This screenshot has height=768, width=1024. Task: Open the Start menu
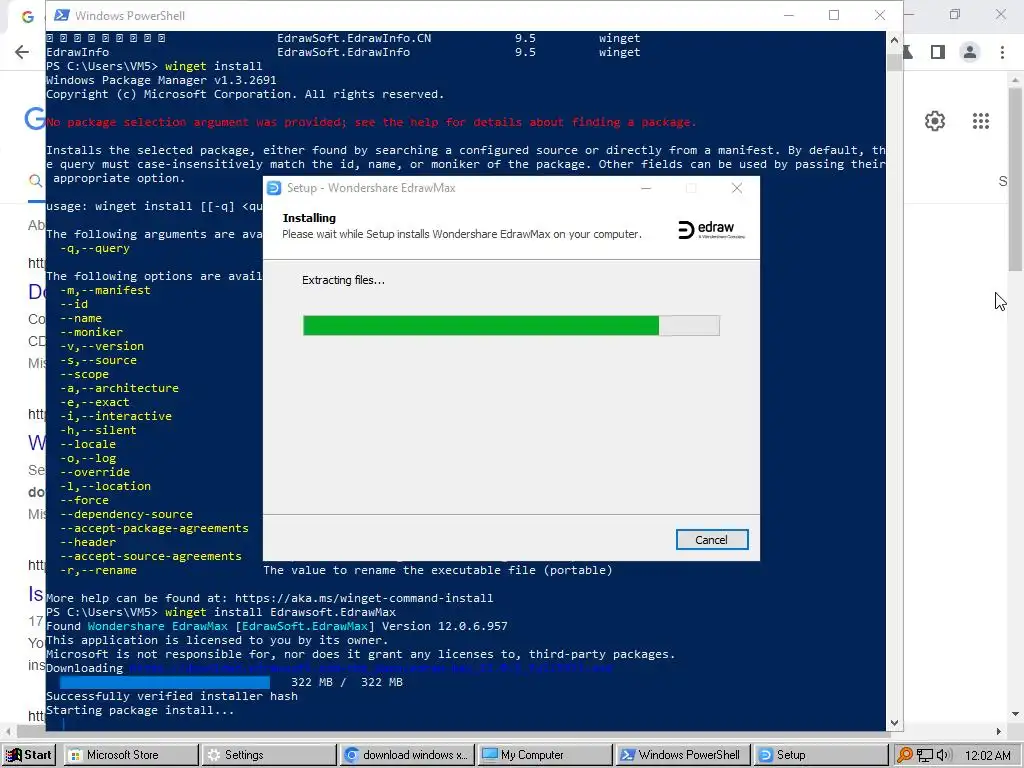pyautogui.click(x=29, y=755)
